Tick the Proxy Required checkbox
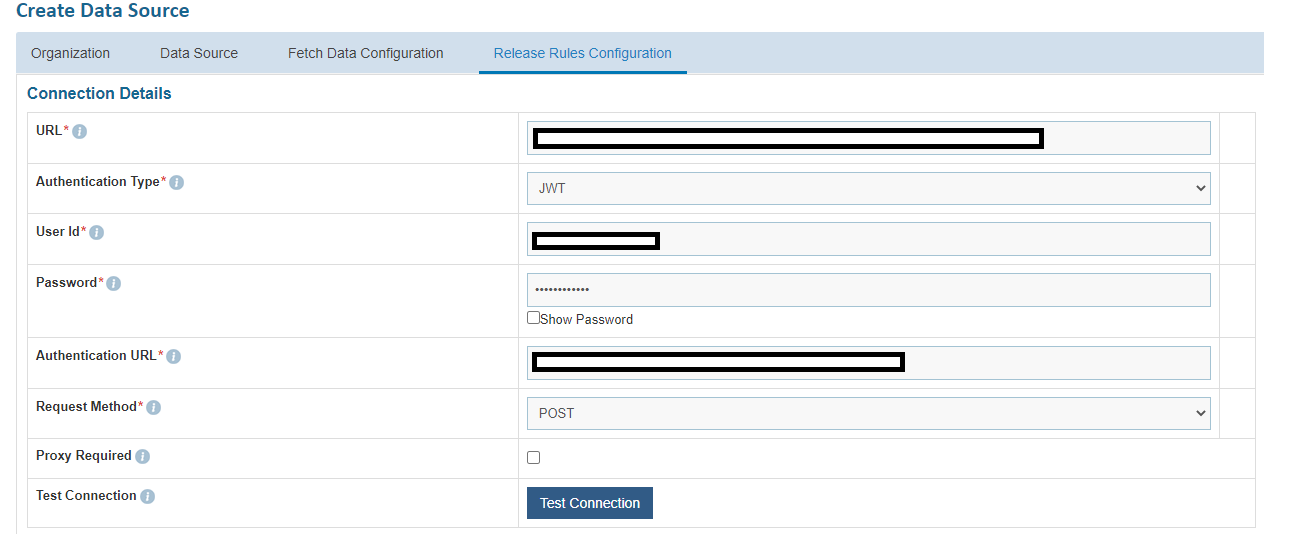 (534, 457)
